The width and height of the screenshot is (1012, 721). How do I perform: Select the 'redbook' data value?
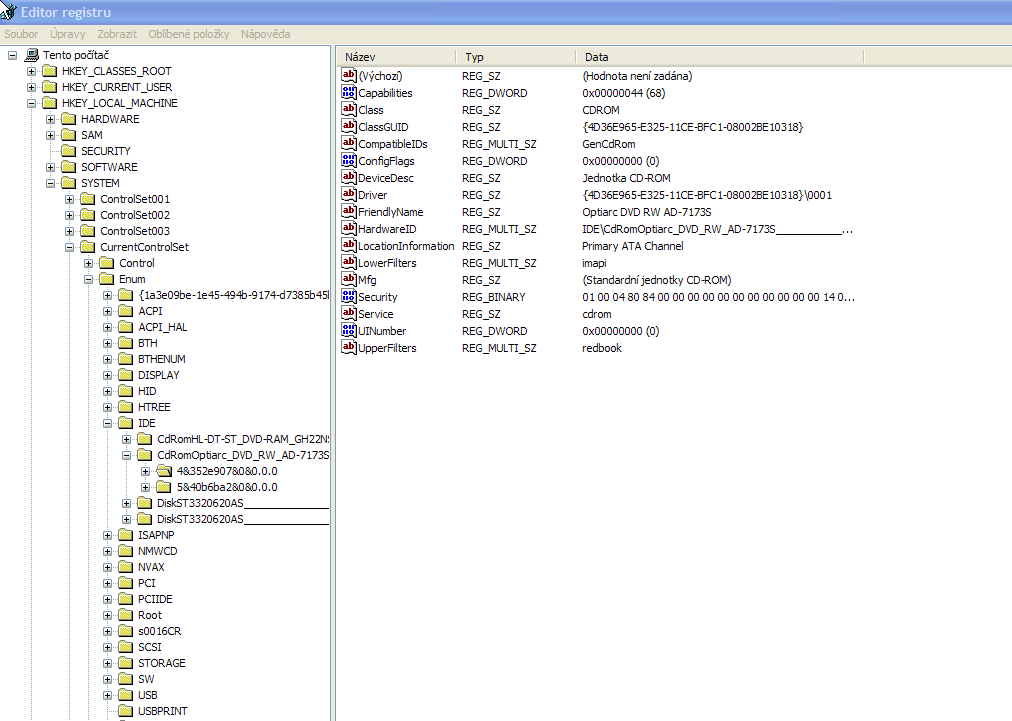[602, 348]
